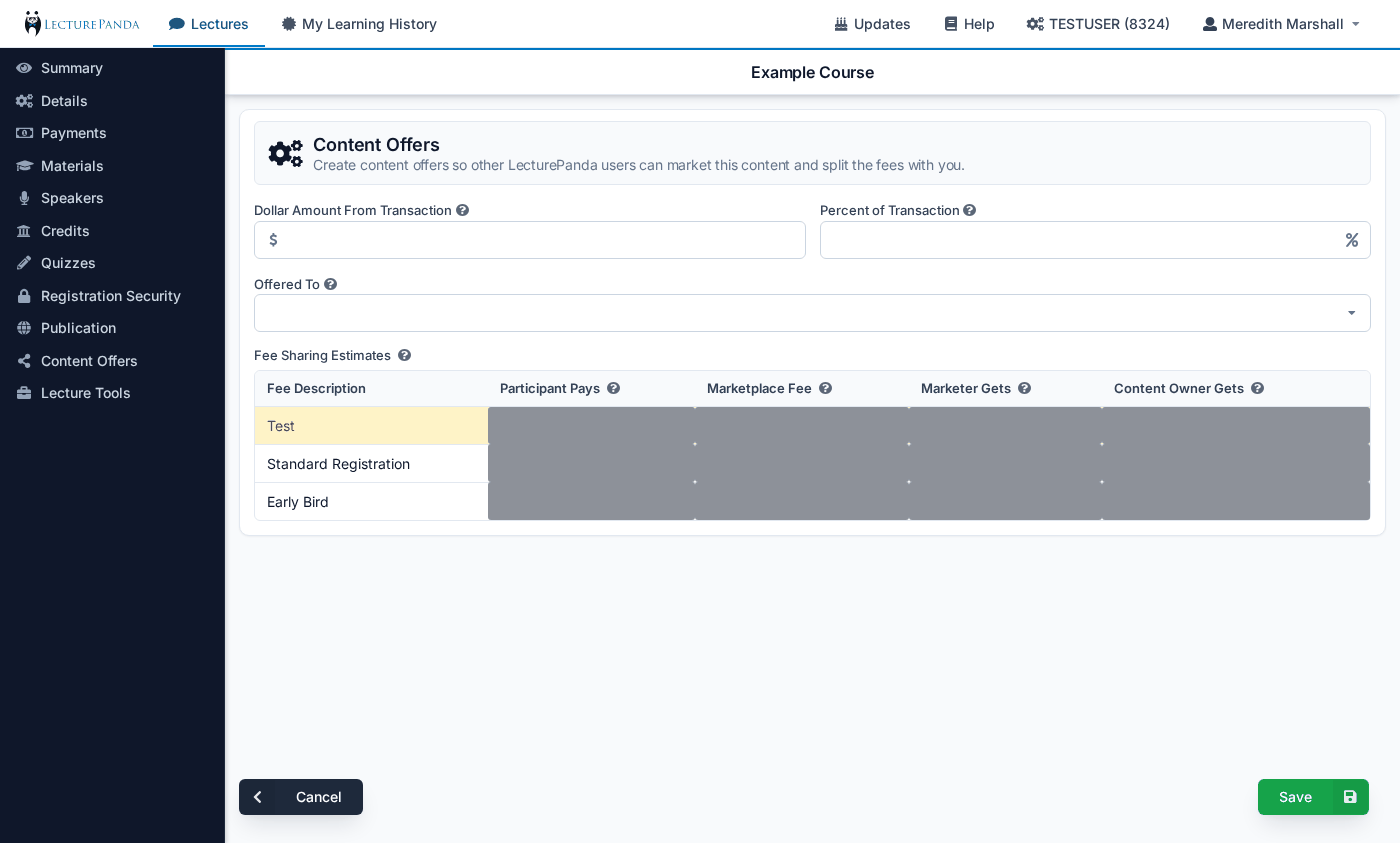Image resolution: width=1400 pixels, height=843 pixels.
Task: Click the Dollar Amount From Transaction help icon
Action: click(462, 210)
